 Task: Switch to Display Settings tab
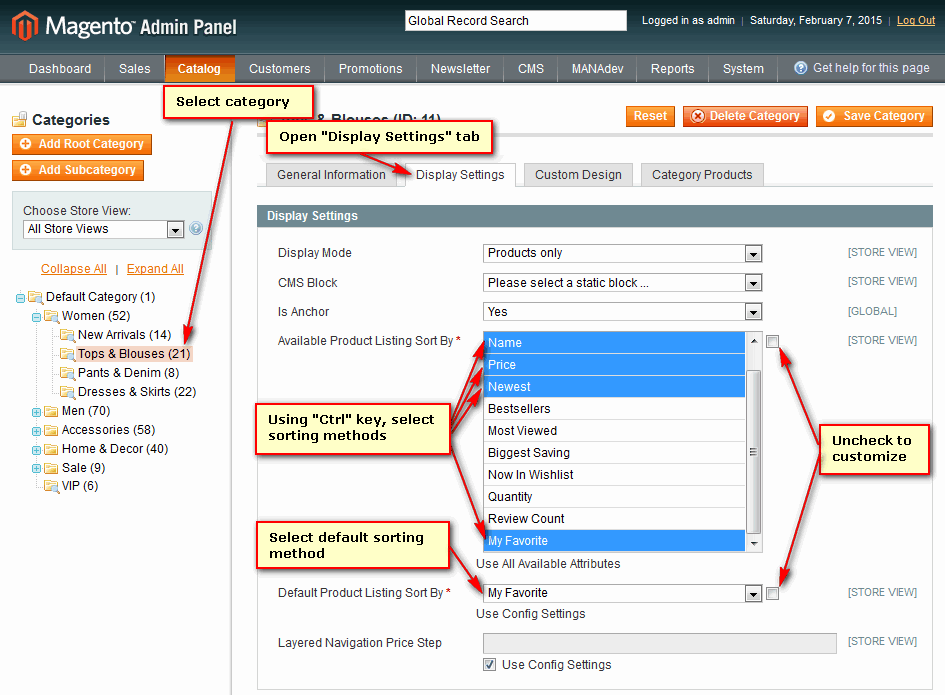[x=460, y=175]
